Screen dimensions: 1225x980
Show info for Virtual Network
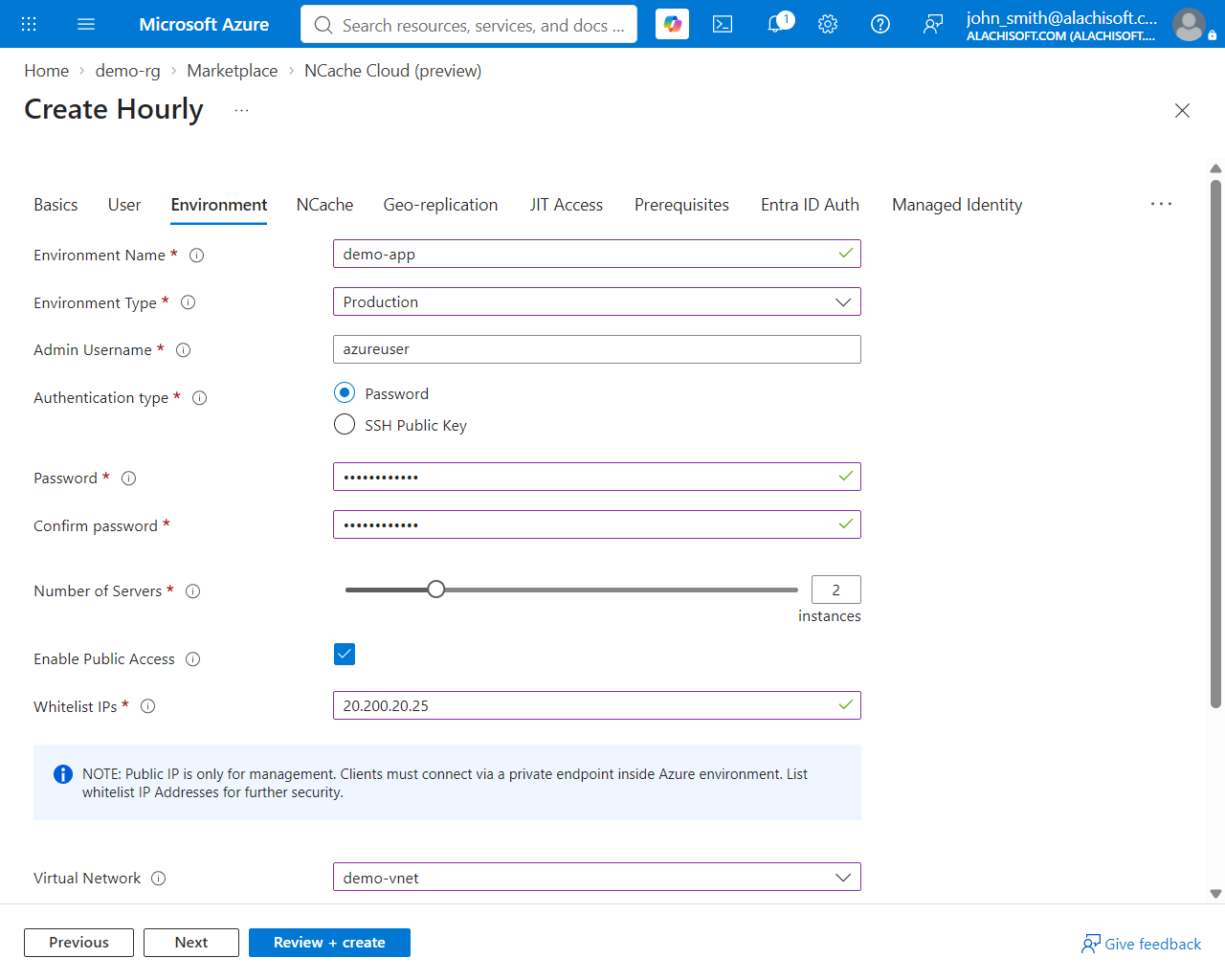158,879
